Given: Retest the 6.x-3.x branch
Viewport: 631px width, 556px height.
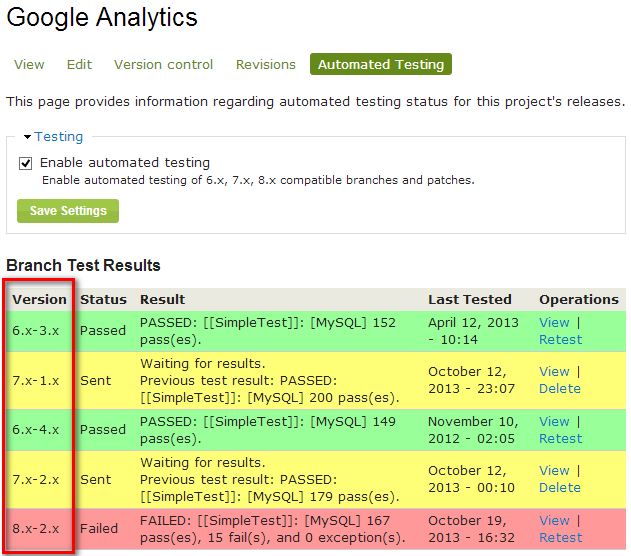Looking at the screenshot, I should tap(561, 340).
